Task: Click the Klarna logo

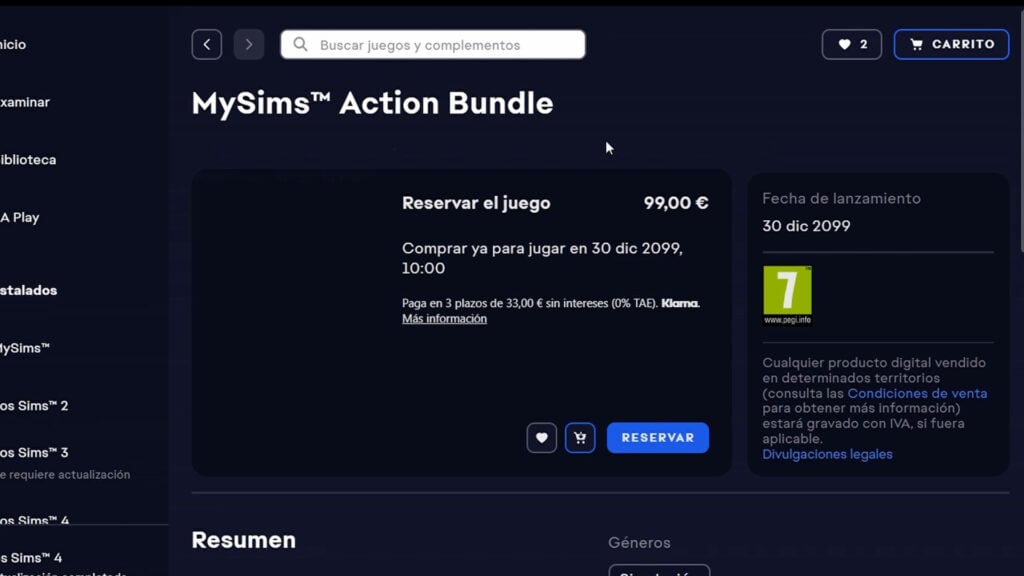Action: click(680, 303)
